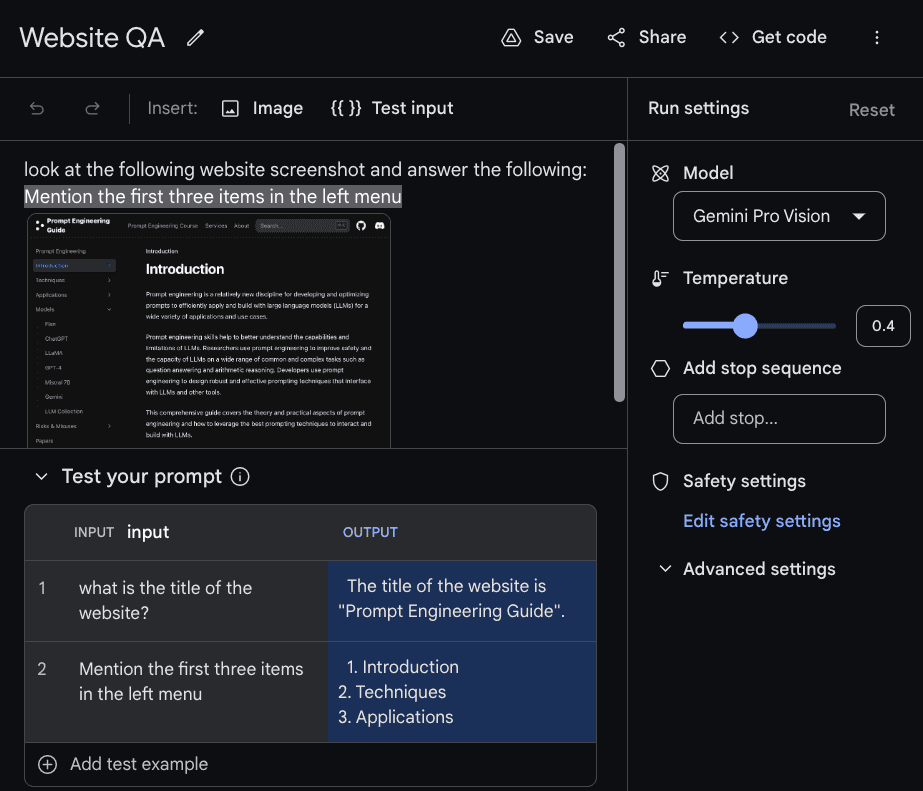
Task: Open the Gemini Pro Vision model dropdown
Action: pyautogui.click(x=779, y=216)
